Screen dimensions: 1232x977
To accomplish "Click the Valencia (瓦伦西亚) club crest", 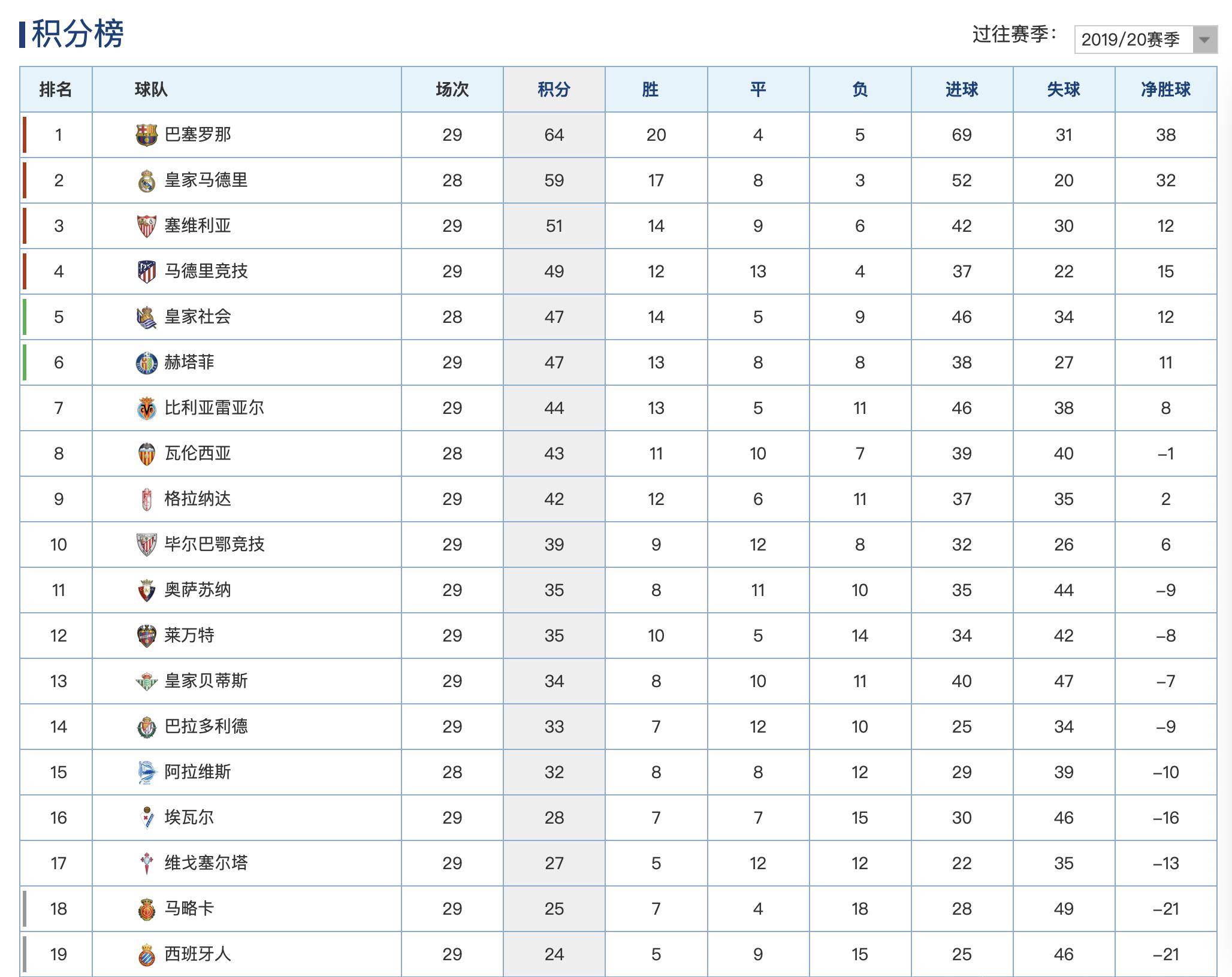I will pyautogui.click(x=147, y=453).
